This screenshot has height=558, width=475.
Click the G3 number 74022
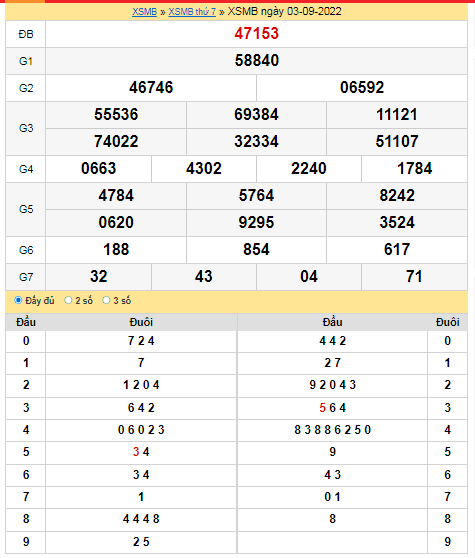click(116, 142)
